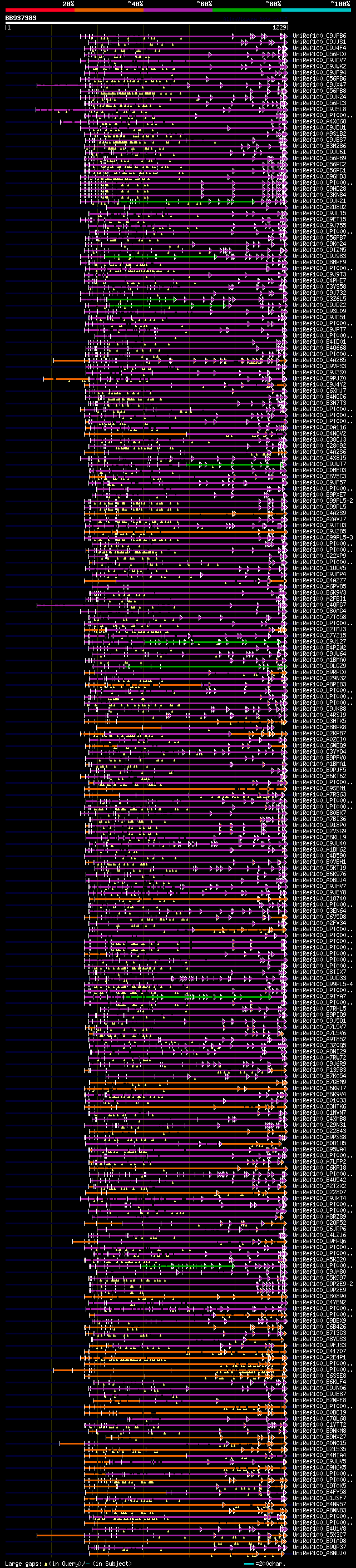Screen dimensions: 356x1568
Task: Select hit label UniRef100_C9J5L8
Action: click(x=319, y=109)
